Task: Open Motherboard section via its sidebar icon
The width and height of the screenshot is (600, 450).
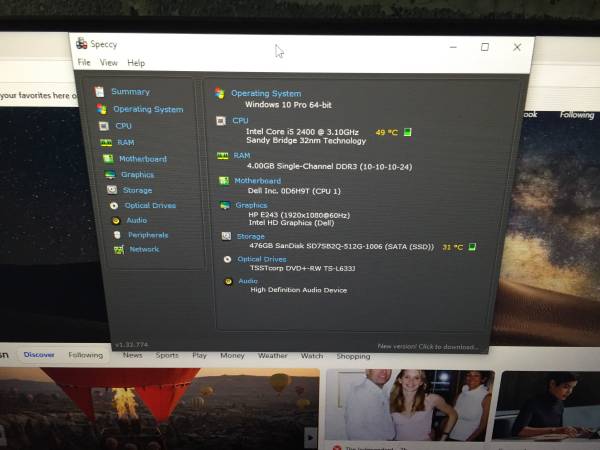Action: [107, 159]
